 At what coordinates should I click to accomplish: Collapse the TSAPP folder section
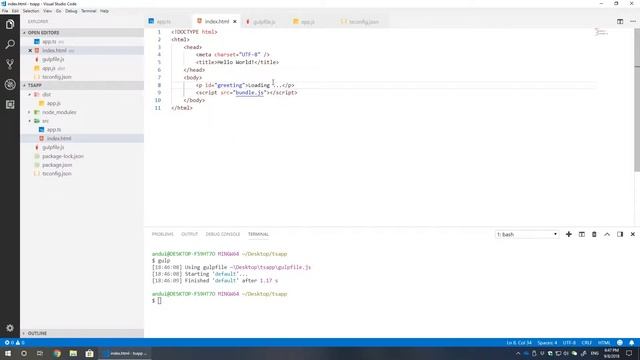tap(82, 85)
